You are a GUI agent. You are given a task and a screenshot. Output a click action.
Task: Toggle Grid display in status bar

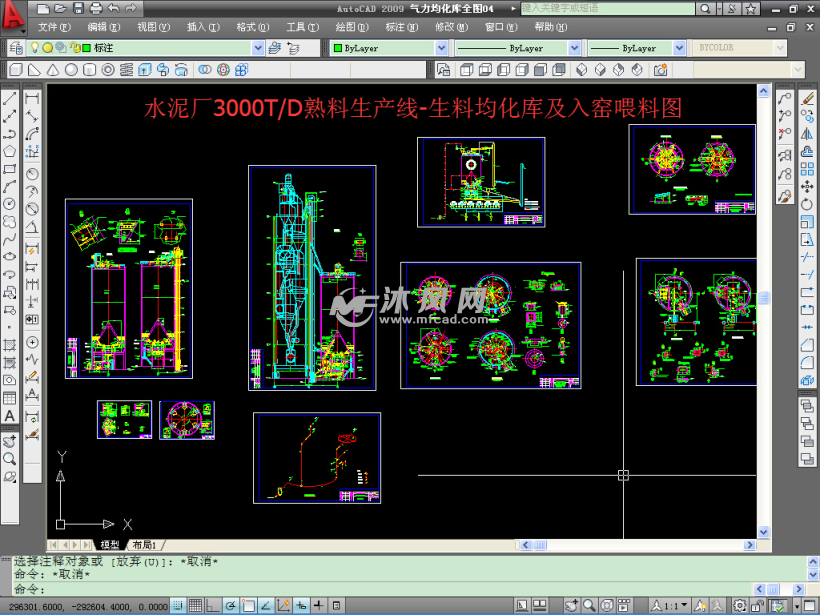(196, 606)
